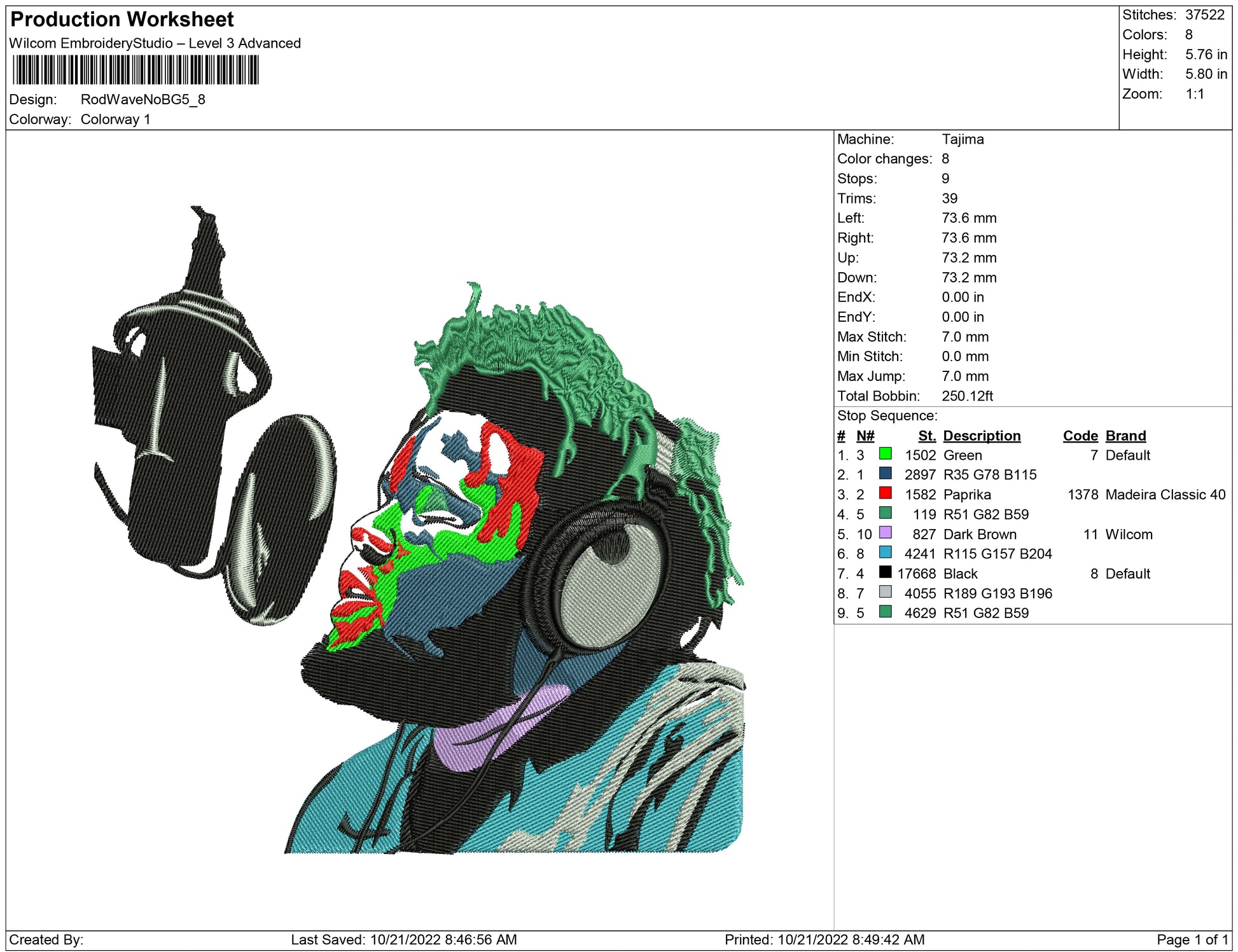This screenshot has width=1238, height=952.
Task: Click the Code column header
Action: click(x=1080, y=436)
